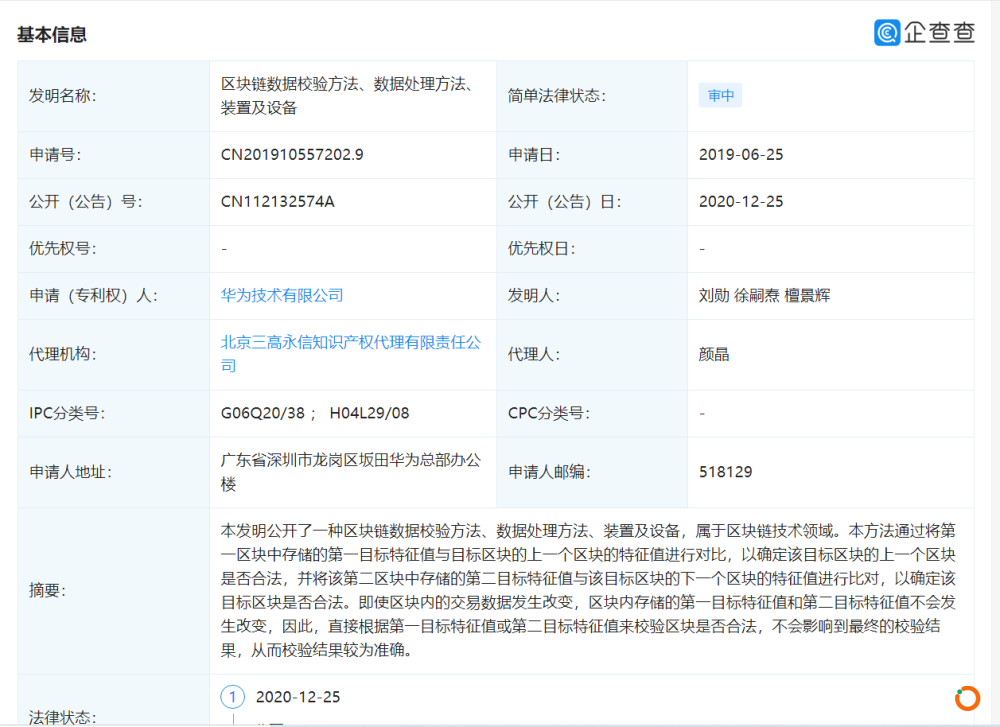
Task: Click the 优先权号 label
Action: (62, 249)
